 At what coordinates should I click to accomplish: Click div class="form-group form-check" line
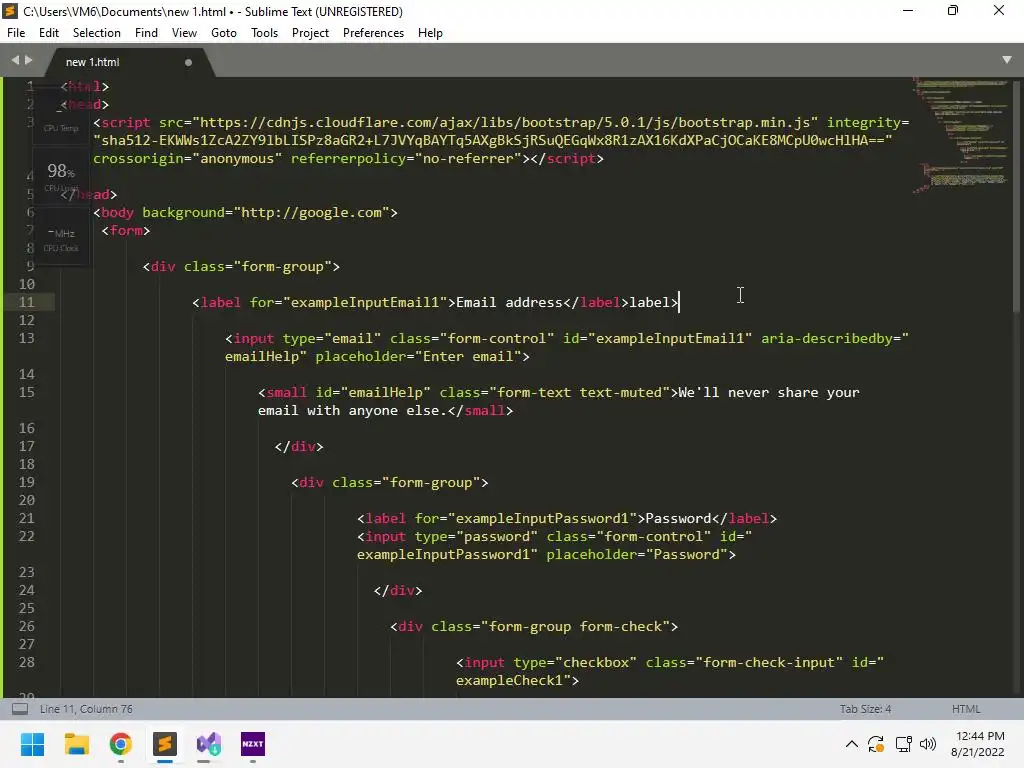point(534,626)
